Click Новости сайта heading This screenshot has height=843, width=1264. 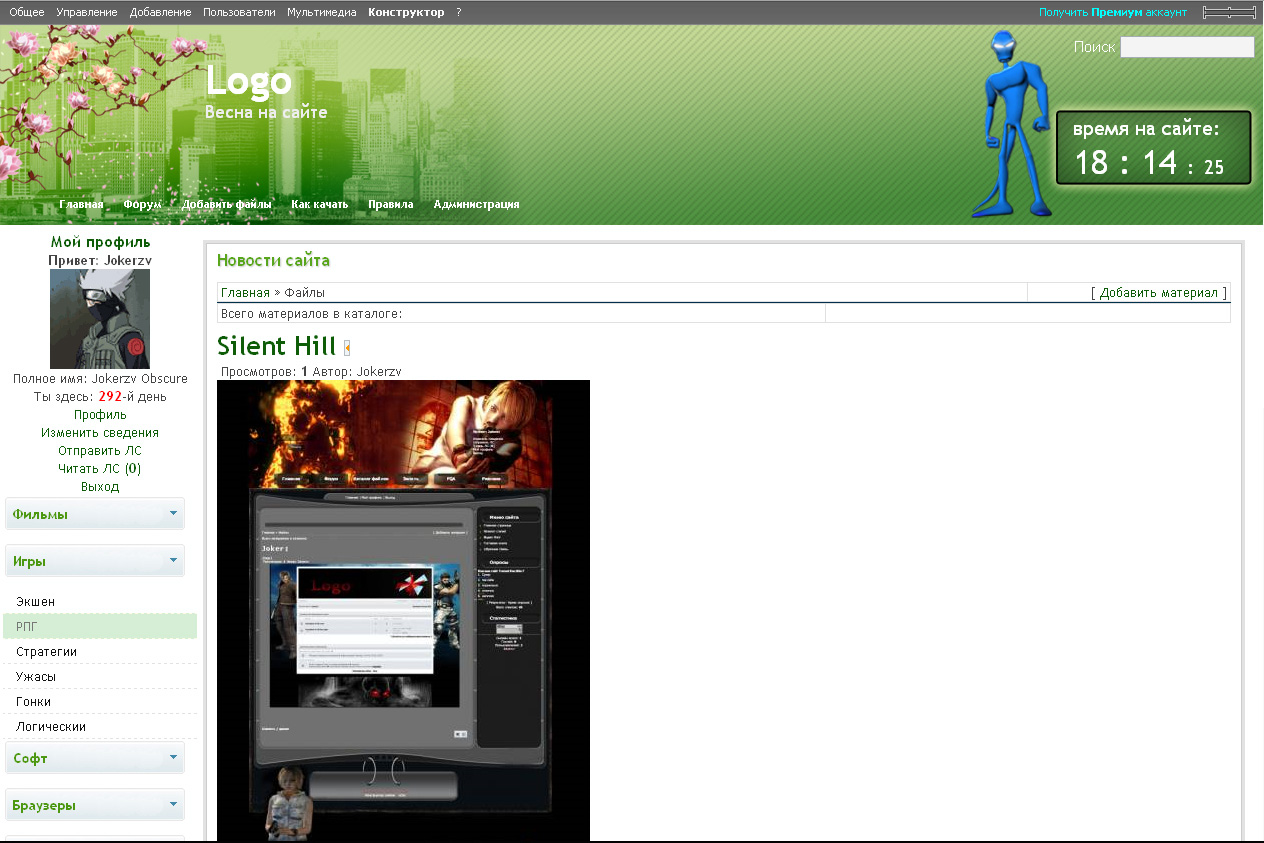[x=273, y=261]
